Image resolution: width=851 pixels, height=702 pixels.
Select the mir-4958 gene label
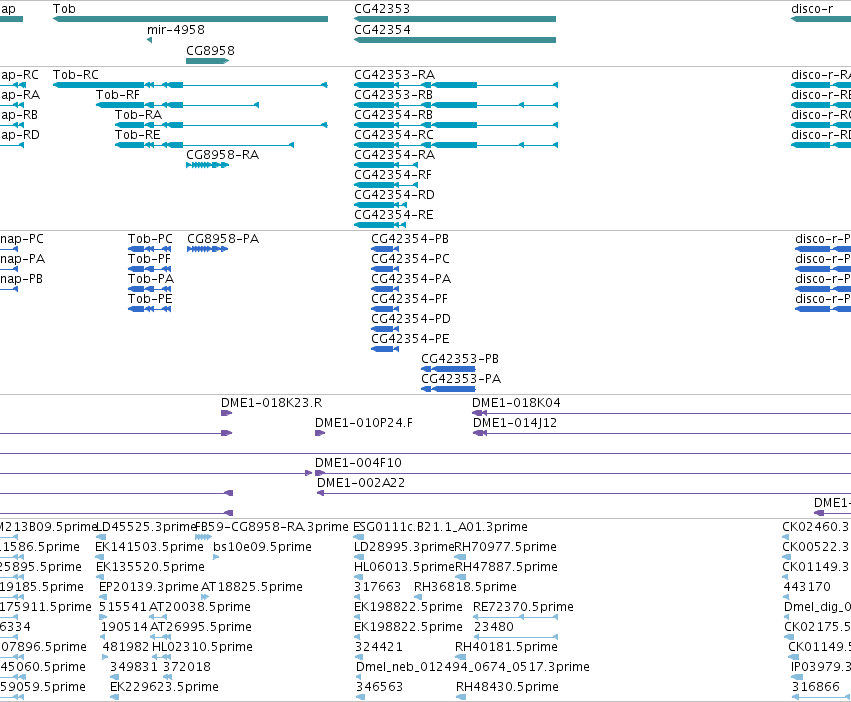point(176,30)
